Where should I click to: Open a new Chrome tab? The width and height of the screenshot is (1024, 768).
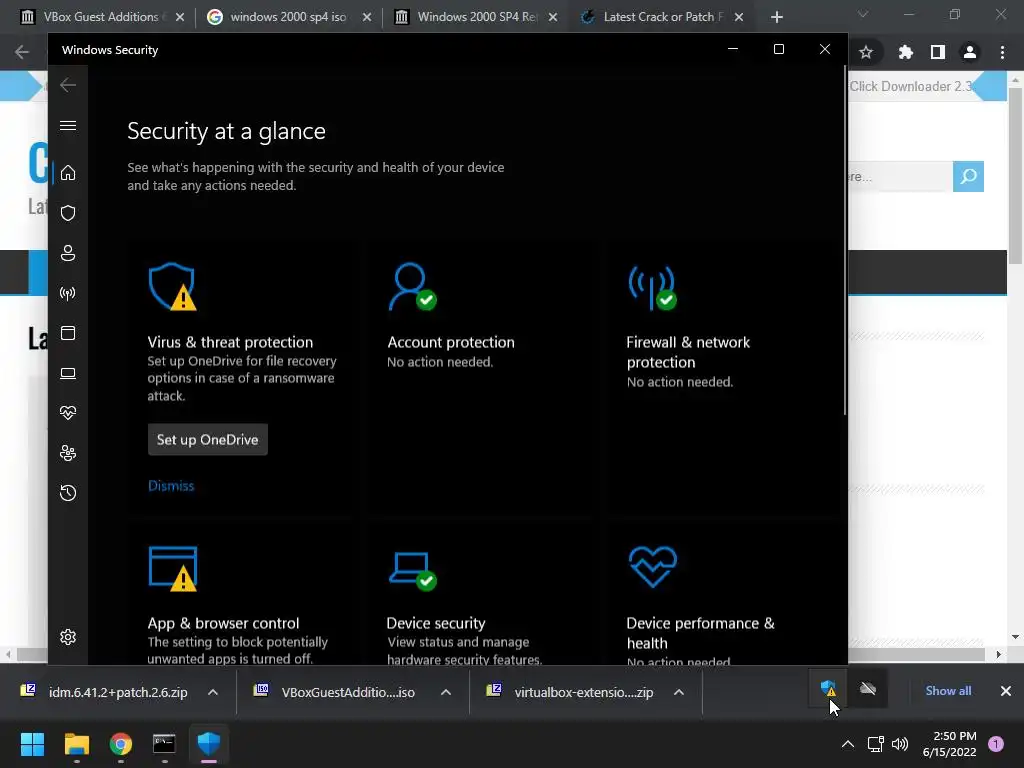coord(776,17)
